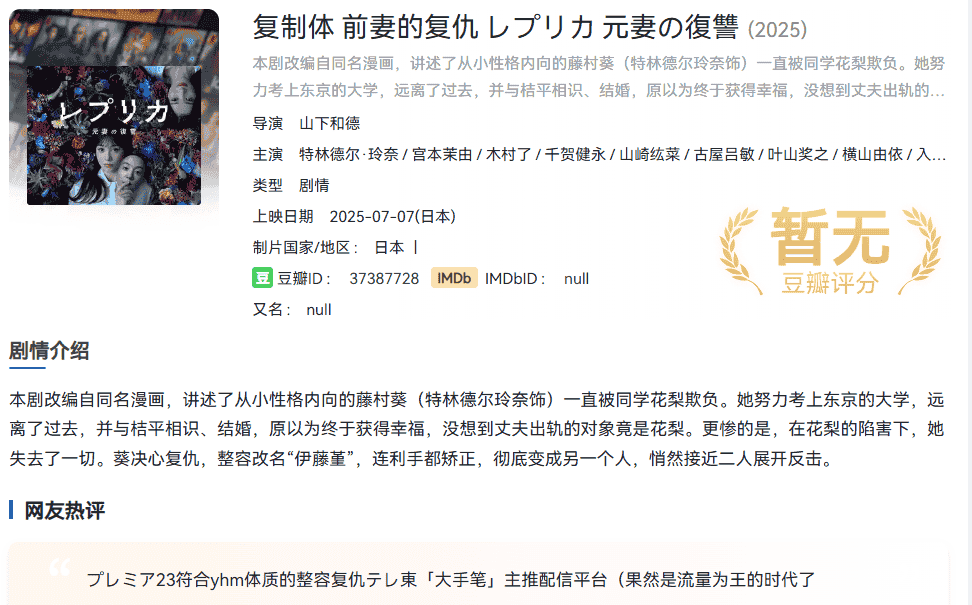Image resolution: width=972 pixels, height=605 pixels.
Task: Click the first user comment about プレミア23
Action: [450, 579]
